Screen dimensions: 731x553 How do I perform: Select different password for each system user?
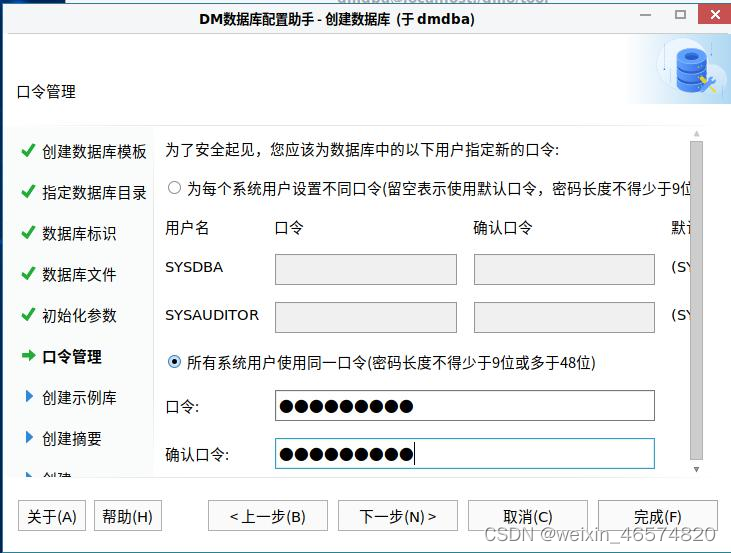click(174, 188)
